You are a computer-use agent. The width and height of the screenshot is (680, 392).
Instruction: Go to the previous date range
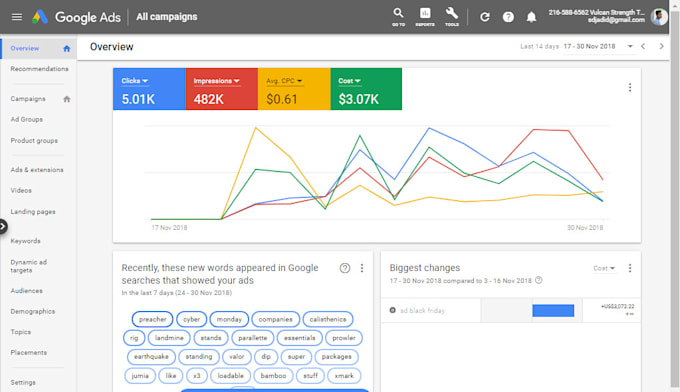pos(643,46)
